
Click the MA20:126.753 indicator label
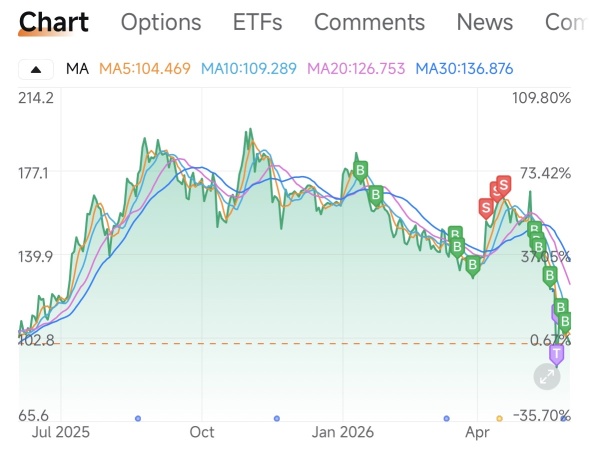pos(356,69)
